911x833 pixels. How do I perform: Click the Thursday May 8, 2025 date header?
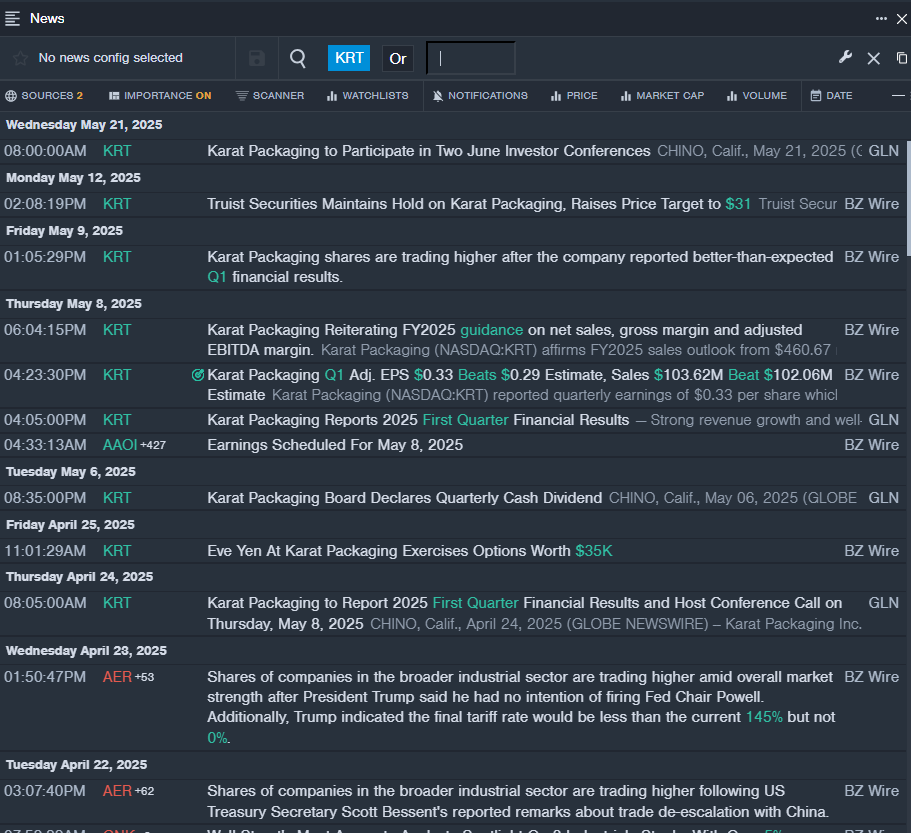tap(74, 304)
